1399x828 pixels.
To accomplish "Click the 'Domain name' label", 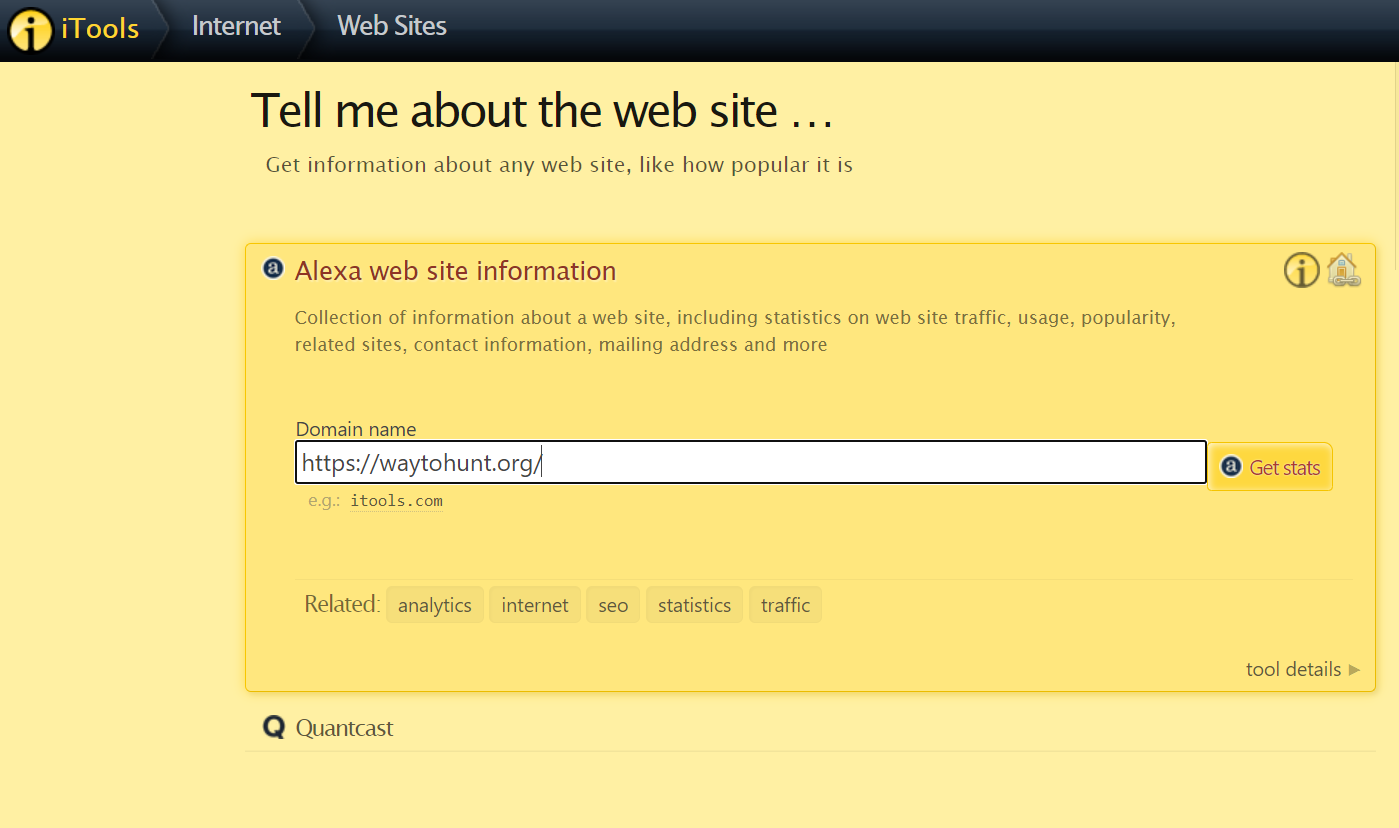I will [x=356, y=429].
